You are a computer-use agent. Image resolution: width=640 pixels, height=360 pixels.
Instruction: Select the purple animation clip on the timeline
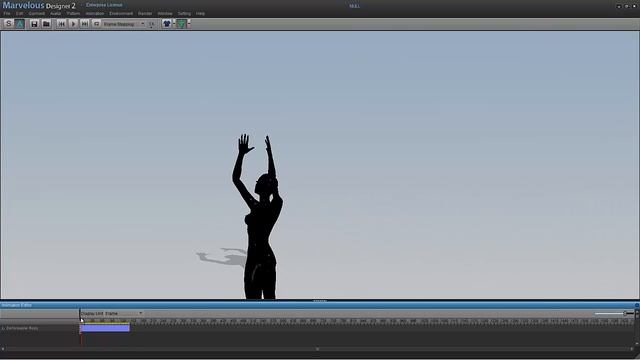tap(105, 328)
